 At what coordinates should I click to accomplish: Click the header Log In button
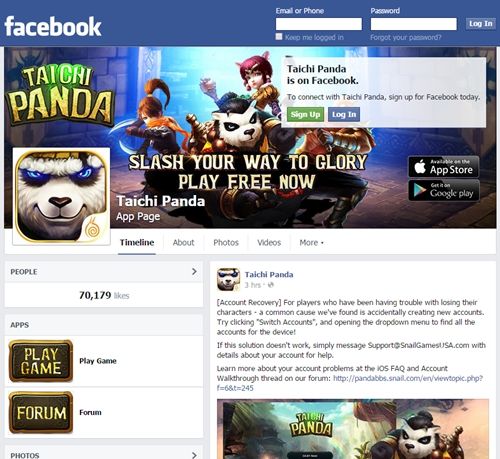[481, 24]
